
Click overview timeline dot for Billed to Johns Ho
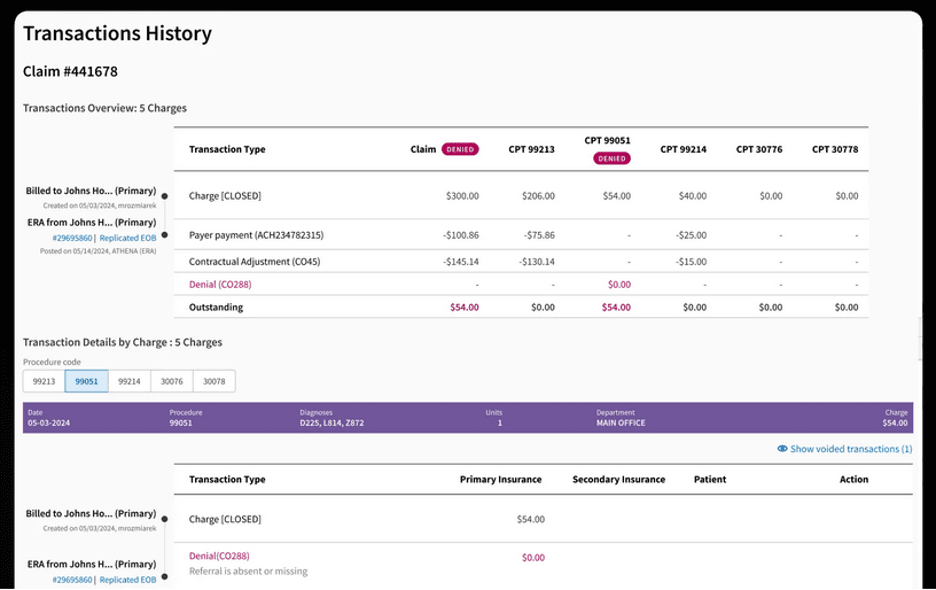[x=164, y=196]
